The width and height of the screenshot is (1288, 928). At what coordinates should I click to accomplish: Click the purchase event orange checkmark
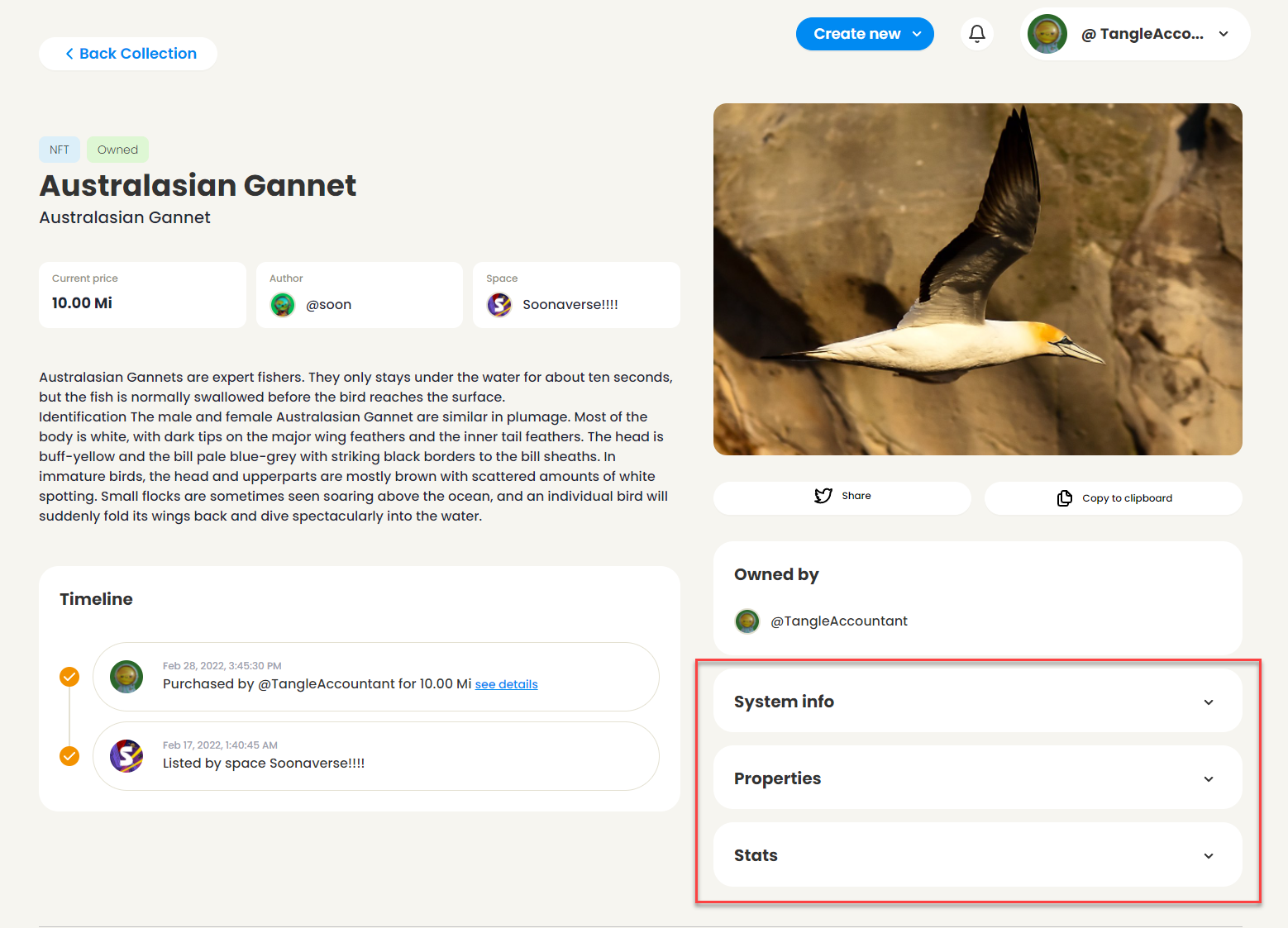pos(69,677)
